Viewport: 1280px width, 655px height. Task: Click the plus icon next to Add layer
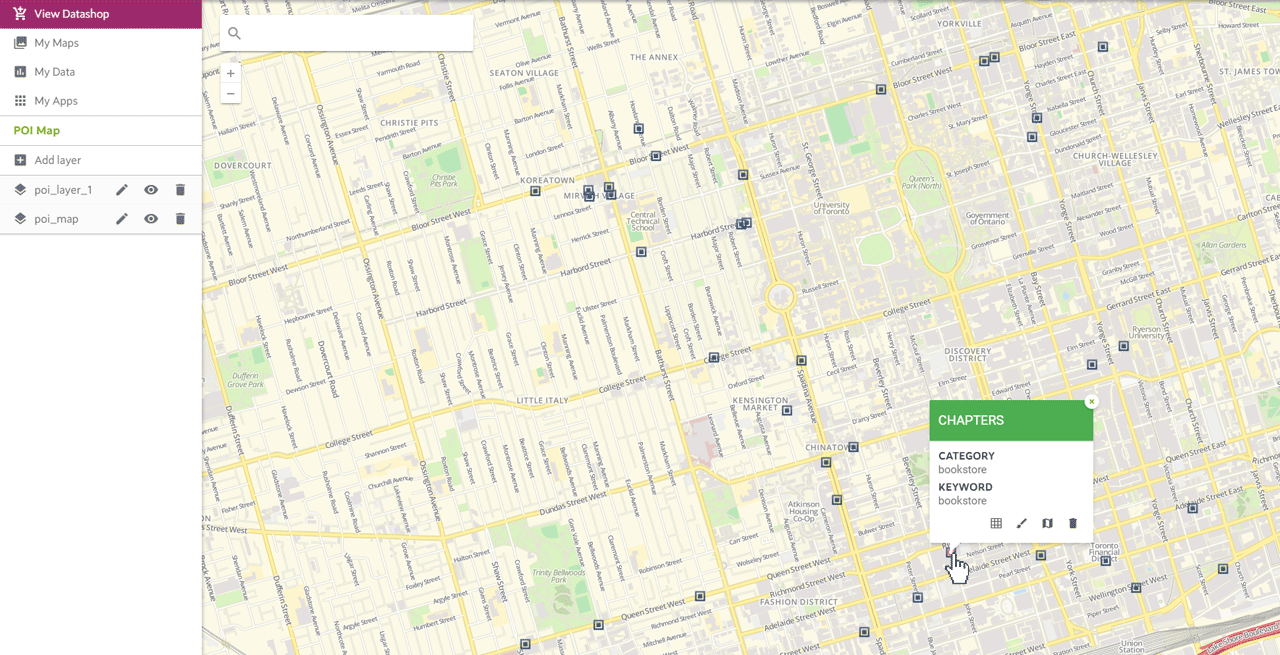pyautogui.click(x=20, y=160)
